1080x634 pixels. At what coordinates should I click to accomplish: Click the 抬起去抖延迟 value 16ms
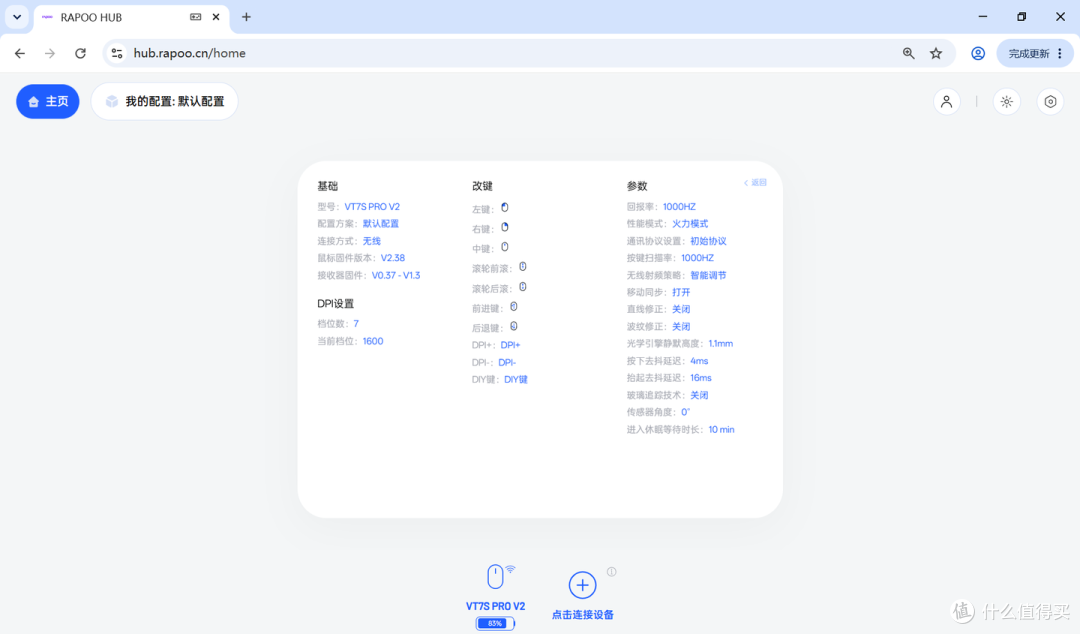coord(700,378)
